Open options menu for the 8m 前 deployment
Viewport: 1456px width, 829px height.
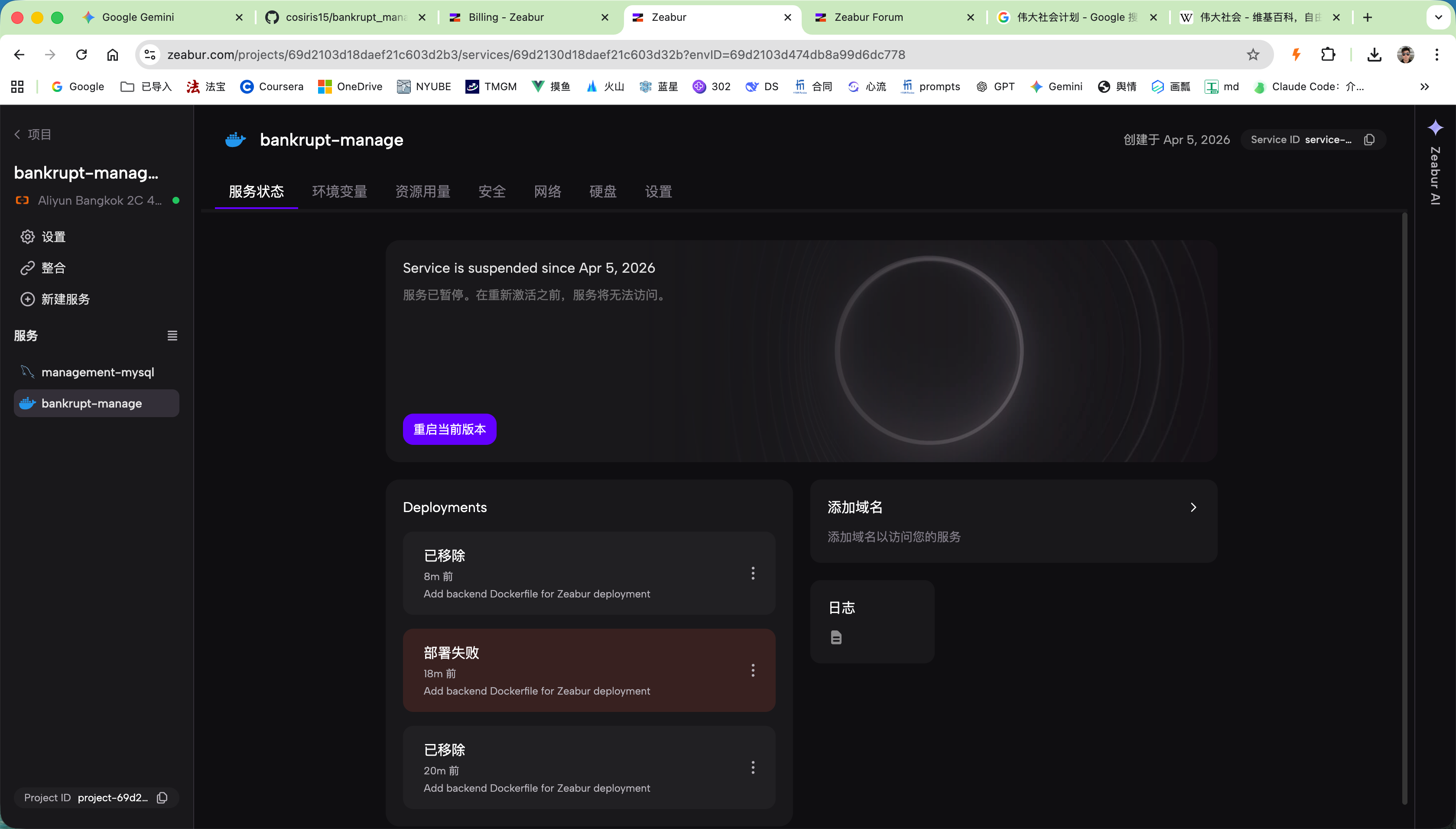pos(753,573)
